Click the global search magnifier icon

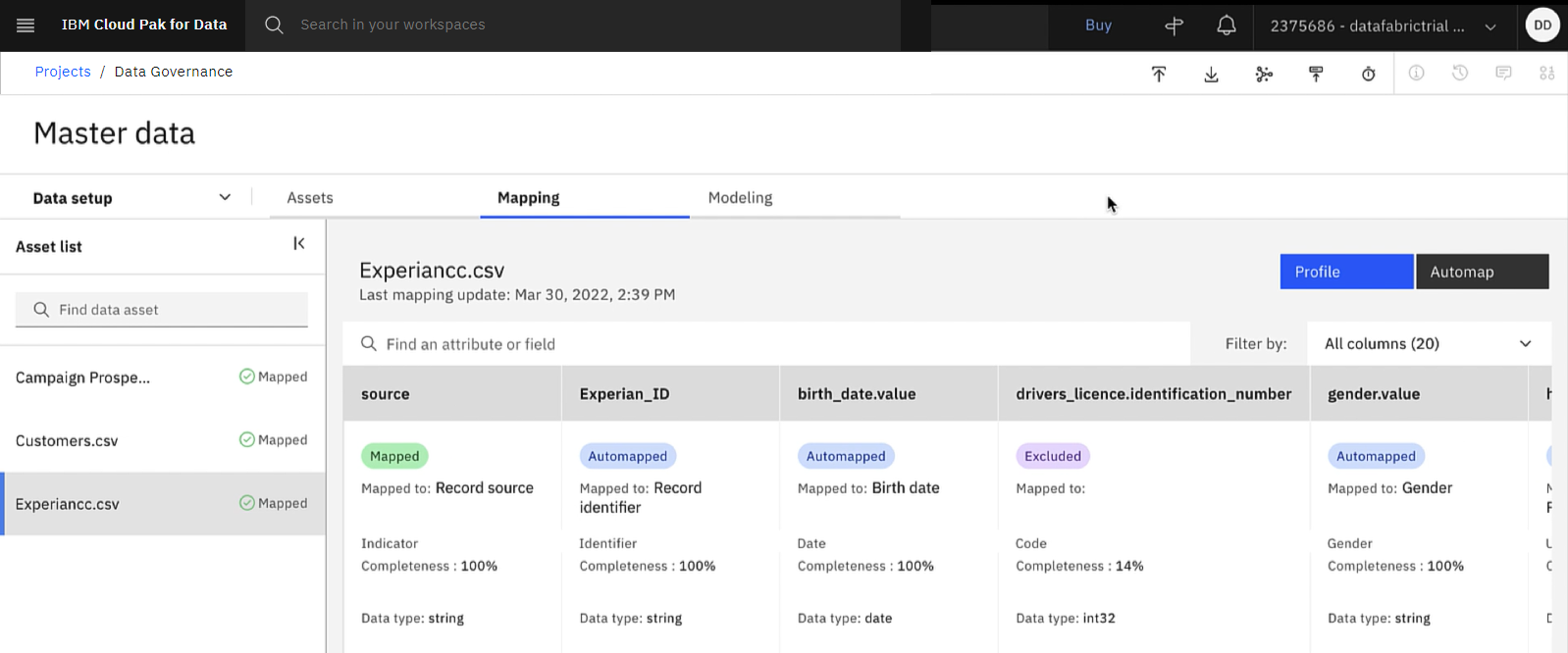pos(274,25)
